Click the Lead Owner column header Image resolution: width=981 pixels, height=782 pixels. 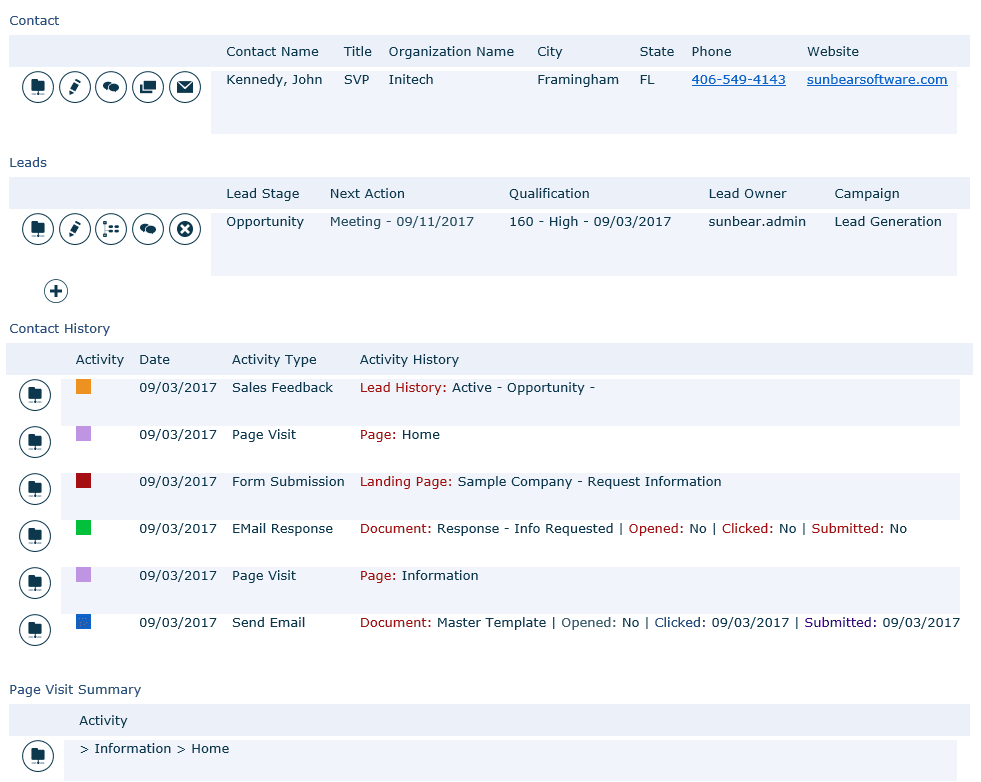747,193
